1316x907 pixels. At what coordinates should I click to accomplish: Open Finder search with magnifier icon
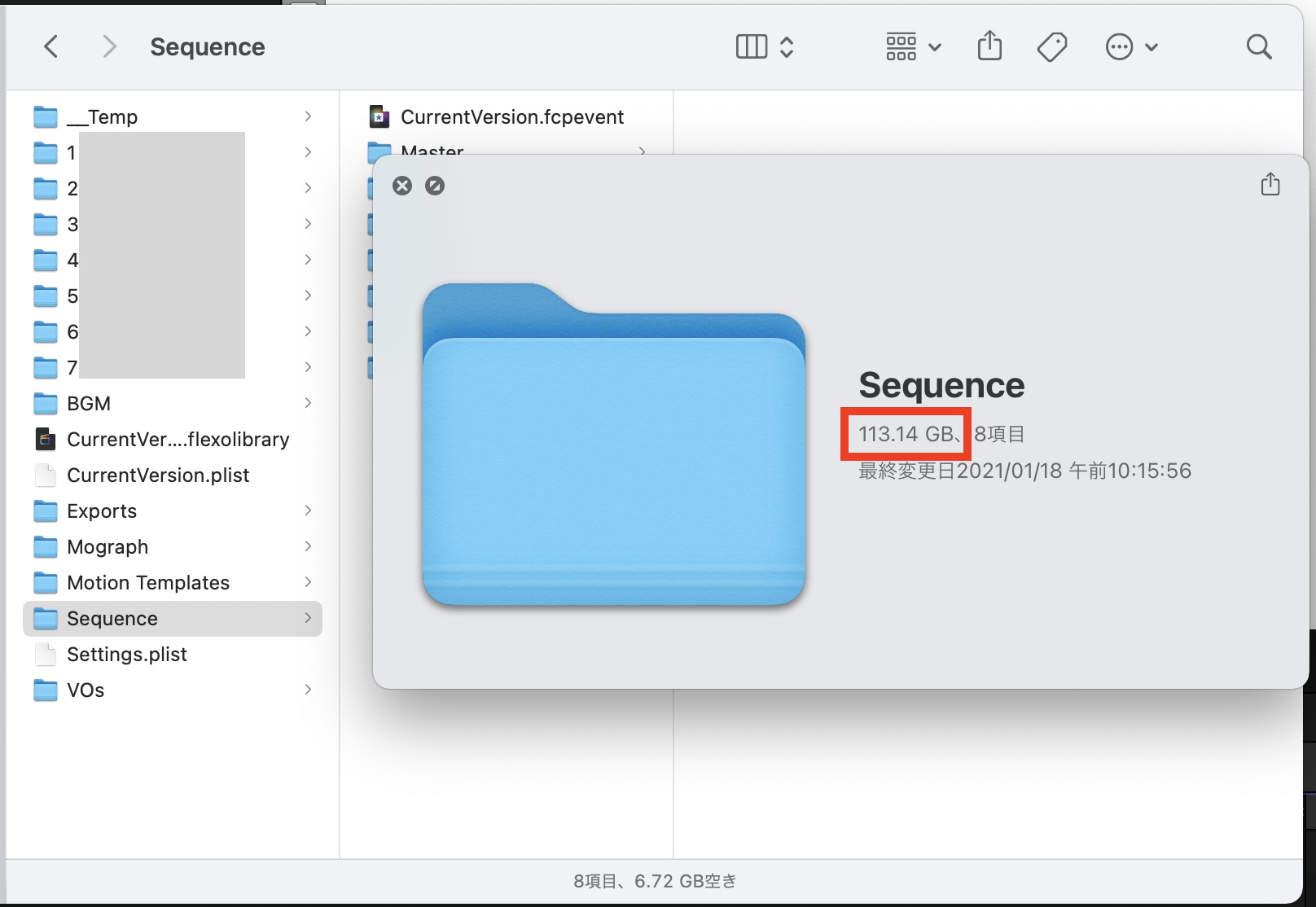(x=1259, y=47)
